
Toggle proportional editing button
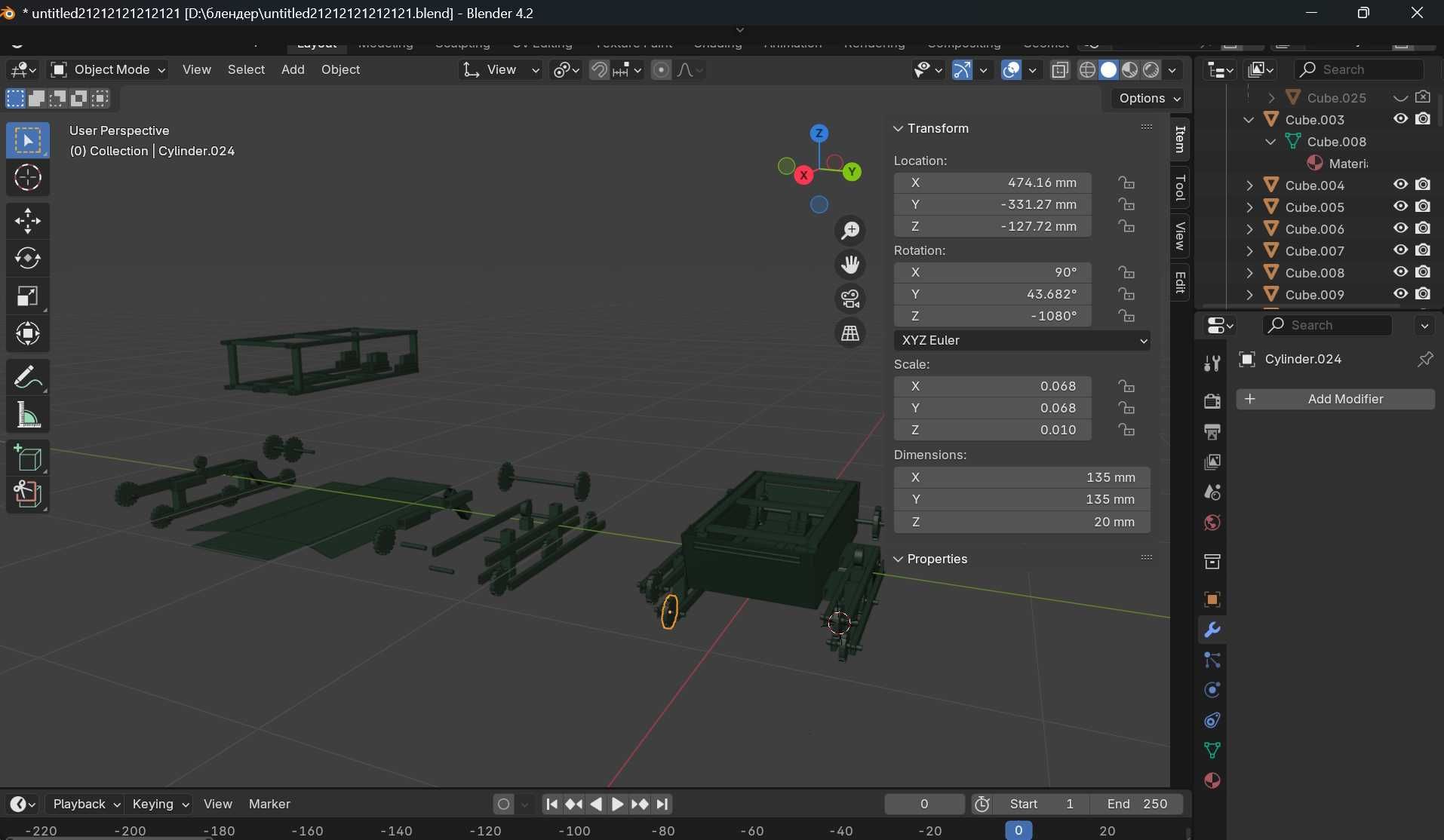coord(661,70)
